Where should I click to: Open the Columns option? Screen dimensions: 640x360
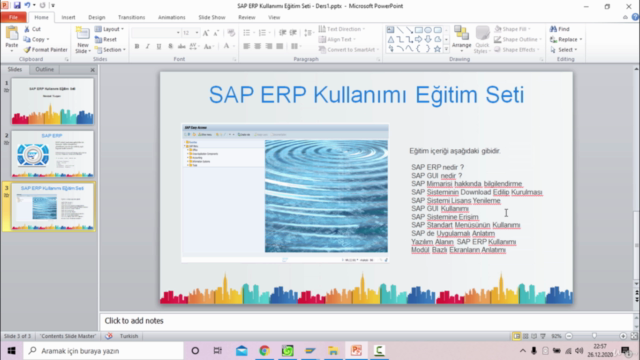pos(296,47)
